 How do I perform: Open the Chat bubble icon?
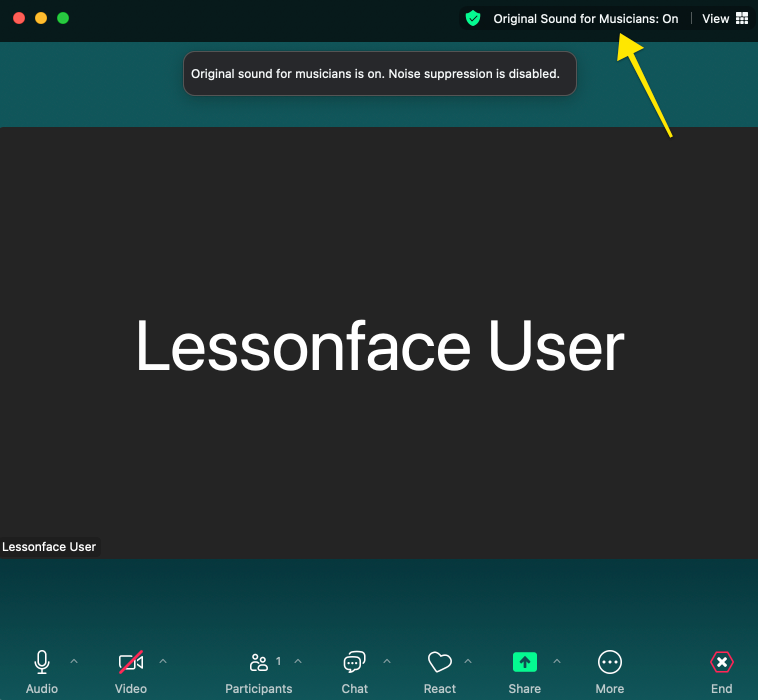pyautogui.click(x=354, y=663)
